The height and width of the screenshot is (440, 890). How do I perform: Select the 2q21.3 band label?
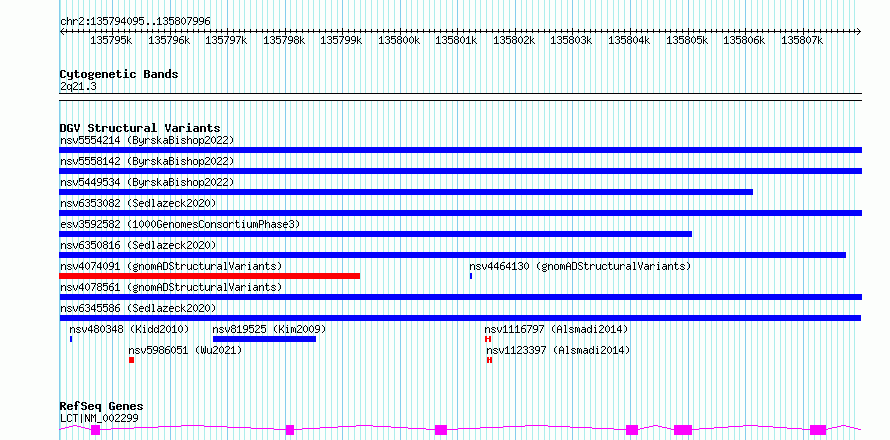(x=78, y=86)
